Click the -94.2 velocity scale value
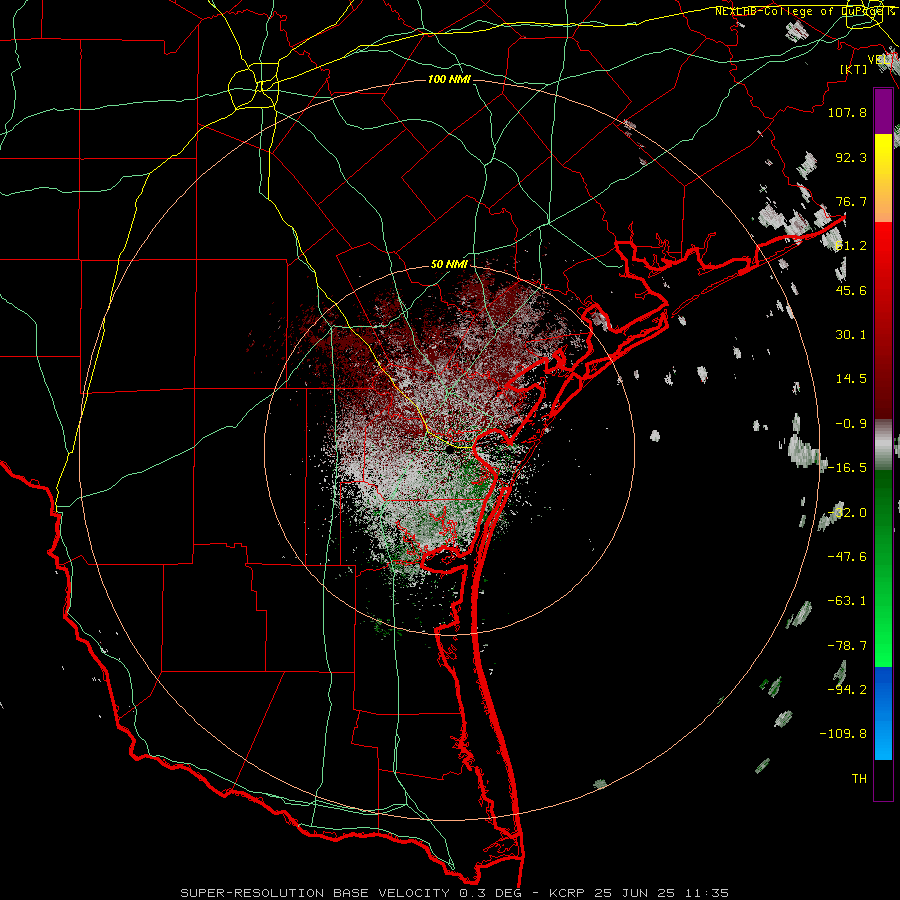Viewport: 900px width, 900px height. pyautogui.click(x=847, y=689)
